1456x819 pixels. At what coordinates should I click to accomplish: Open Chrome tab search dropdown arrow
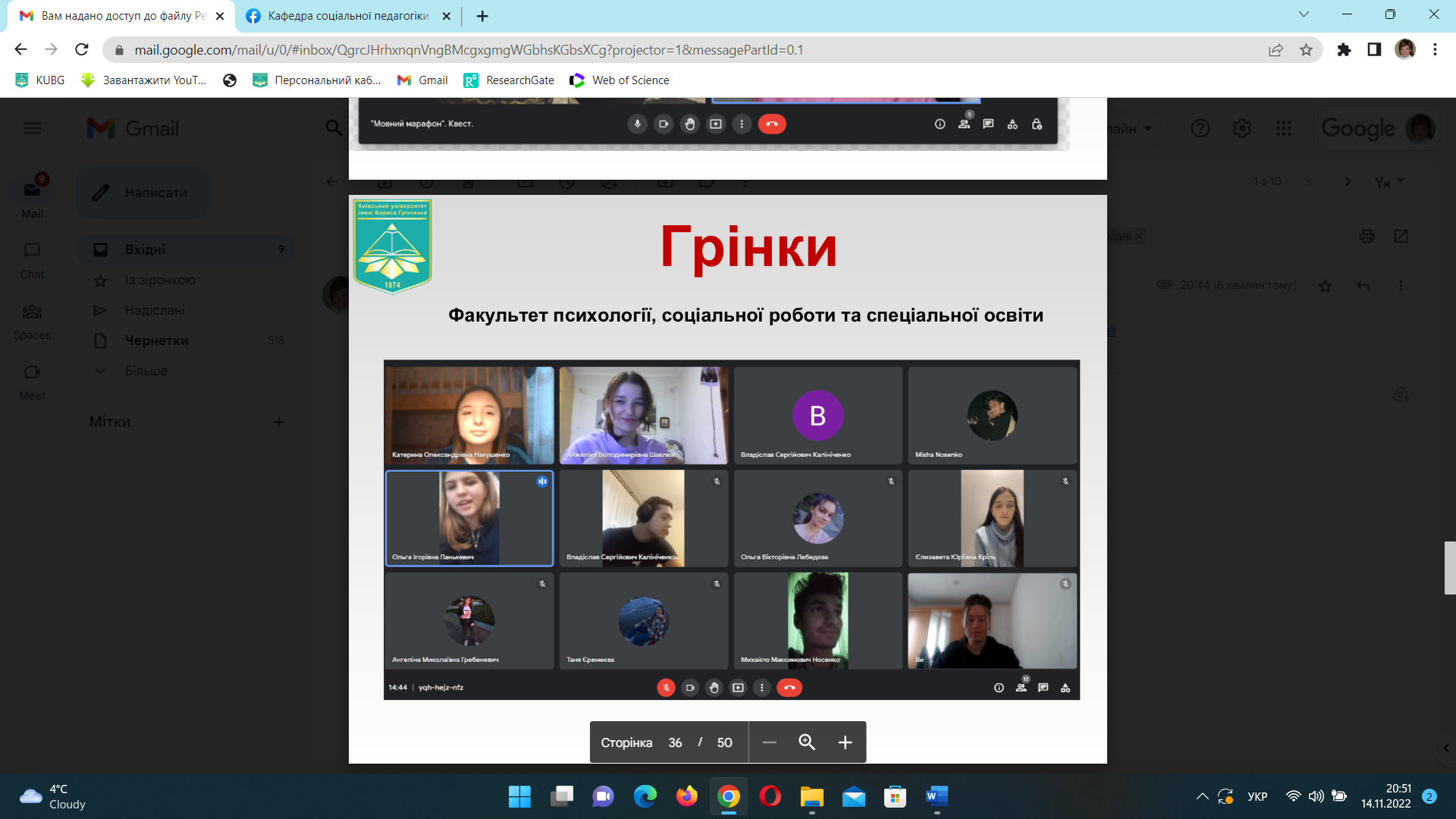point(1304,14)
